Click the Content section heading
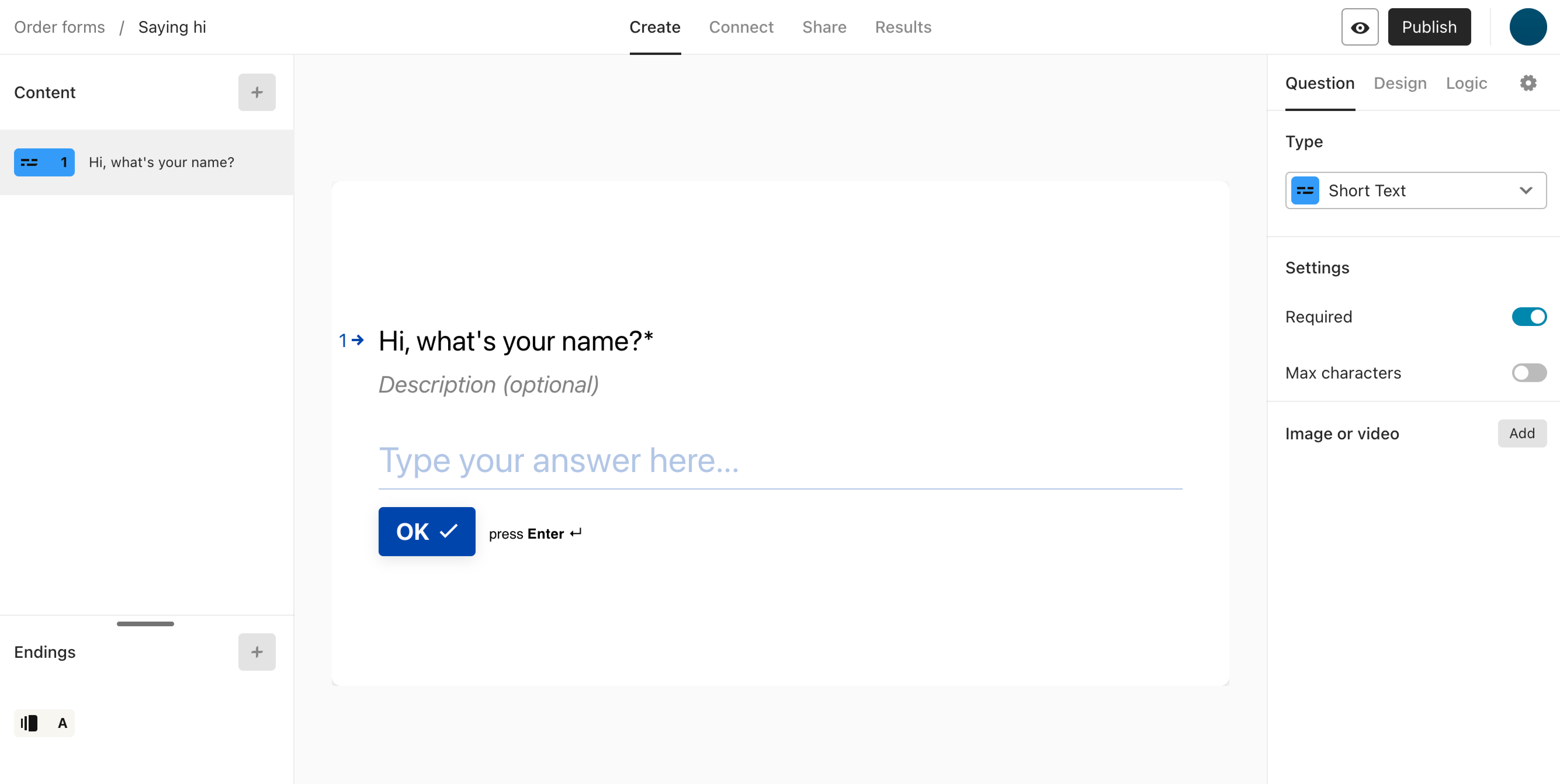1560x784 pixels. [45, 93]
